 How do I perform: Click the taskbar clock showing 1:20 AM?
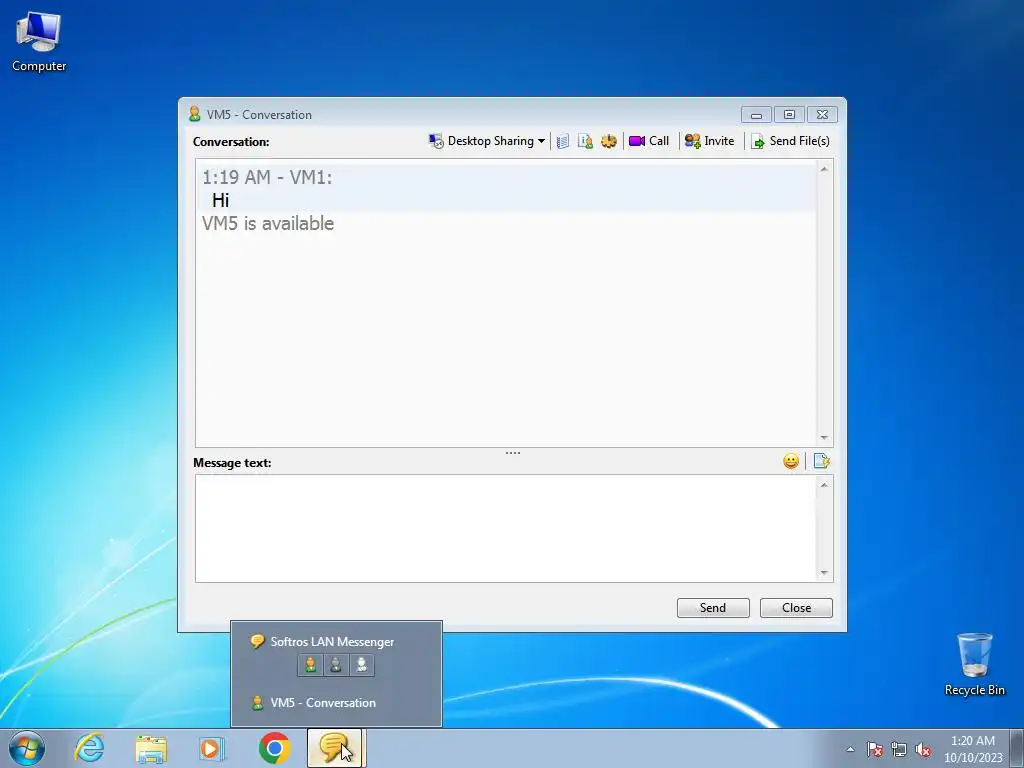pos(973,749)
